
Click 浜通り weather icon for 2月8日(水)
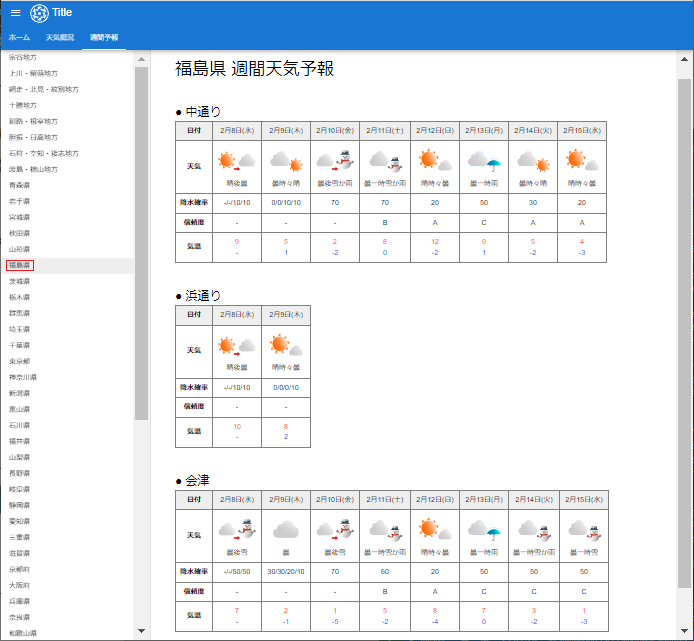pyautogui.click(x=237, y=346)
